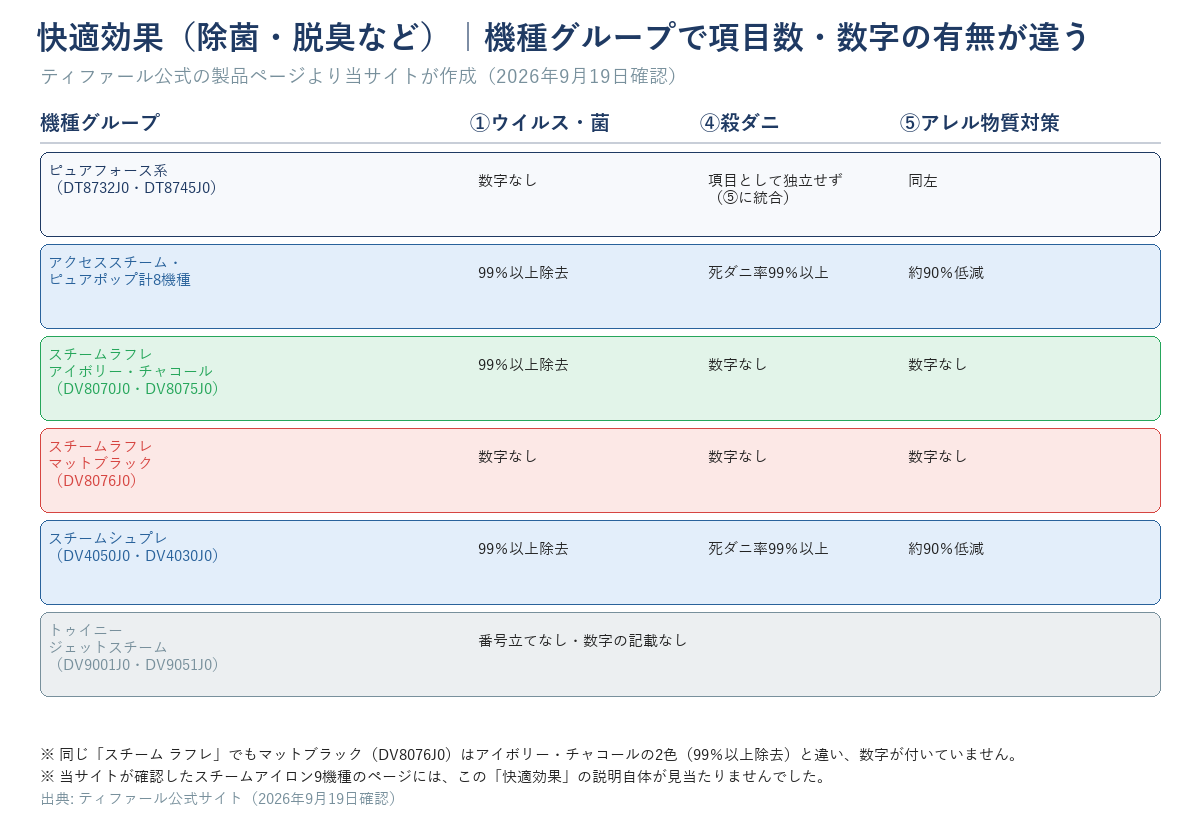The height and width of the screenshot is (830, 1200).
Task: Click "番号立てなし・数字の記載なし" cell
Action: pos(583,641)
